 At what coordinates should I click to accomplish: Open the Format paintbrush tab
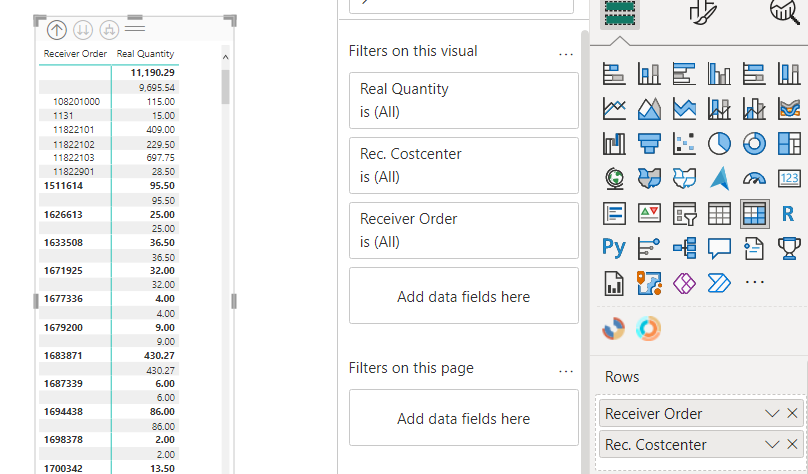pos(703,11)
